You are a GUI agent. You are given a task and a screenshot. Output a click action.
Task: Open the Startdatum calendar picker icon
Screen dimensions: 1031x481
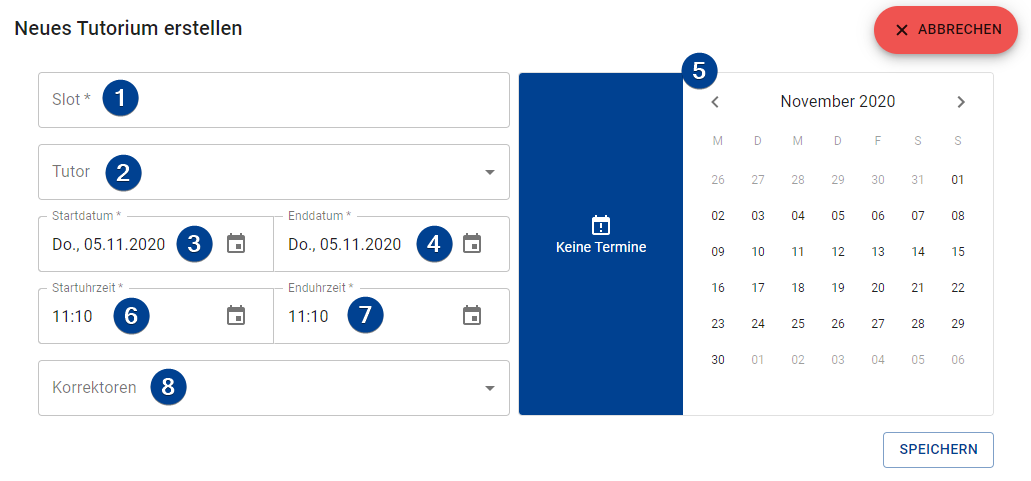pos(236,244)
